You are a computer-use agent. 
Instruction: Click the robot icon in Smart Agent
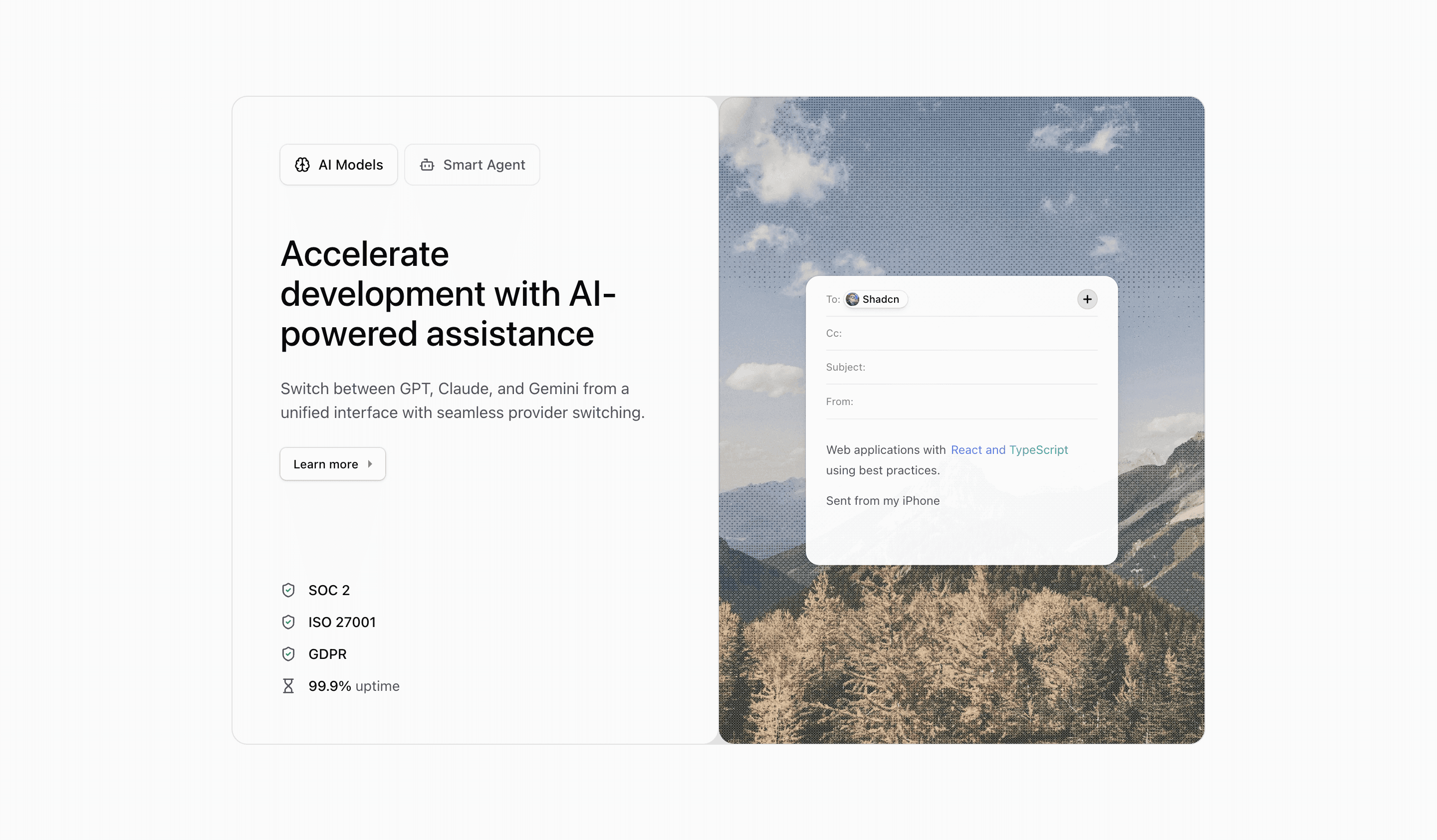(427, 165)
